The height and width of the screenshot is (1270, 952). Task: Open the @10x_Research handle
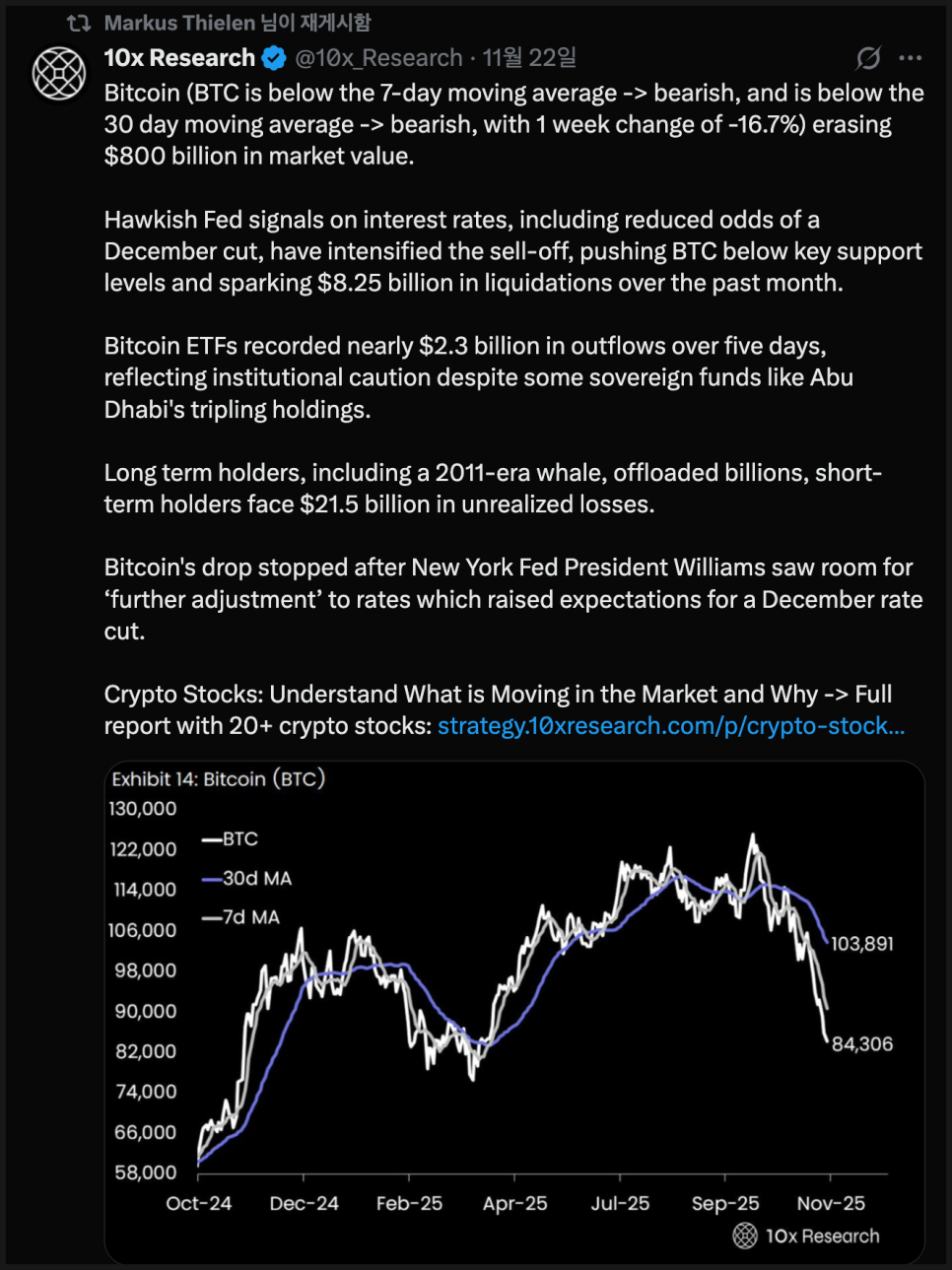tap(379, 58)
